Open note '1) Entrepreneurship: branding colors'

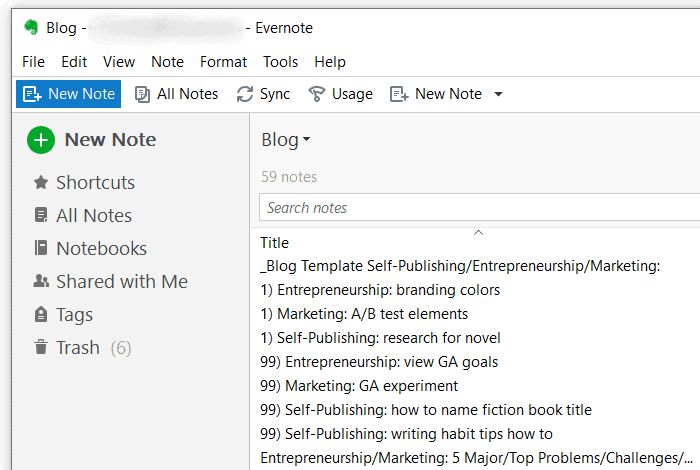coord(380,290)
